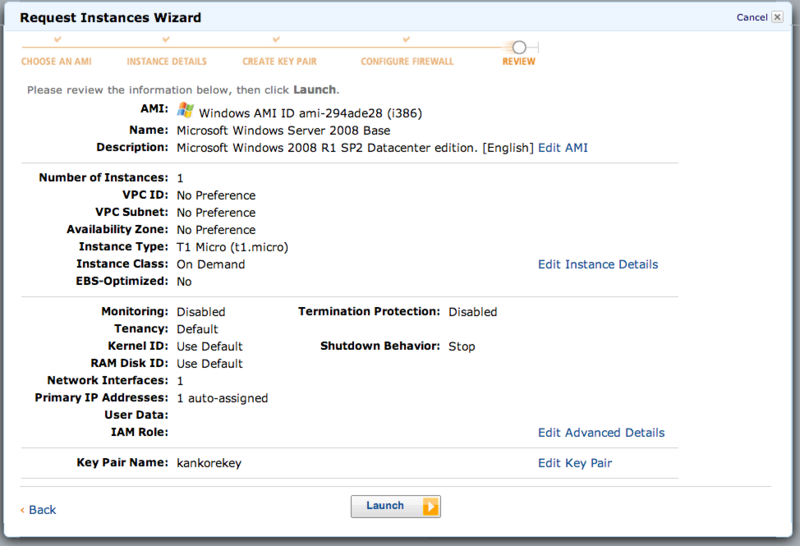Click the 'Request Instances Wizard' title
This screenshot has height=546, width=800.
pos(111,17)
